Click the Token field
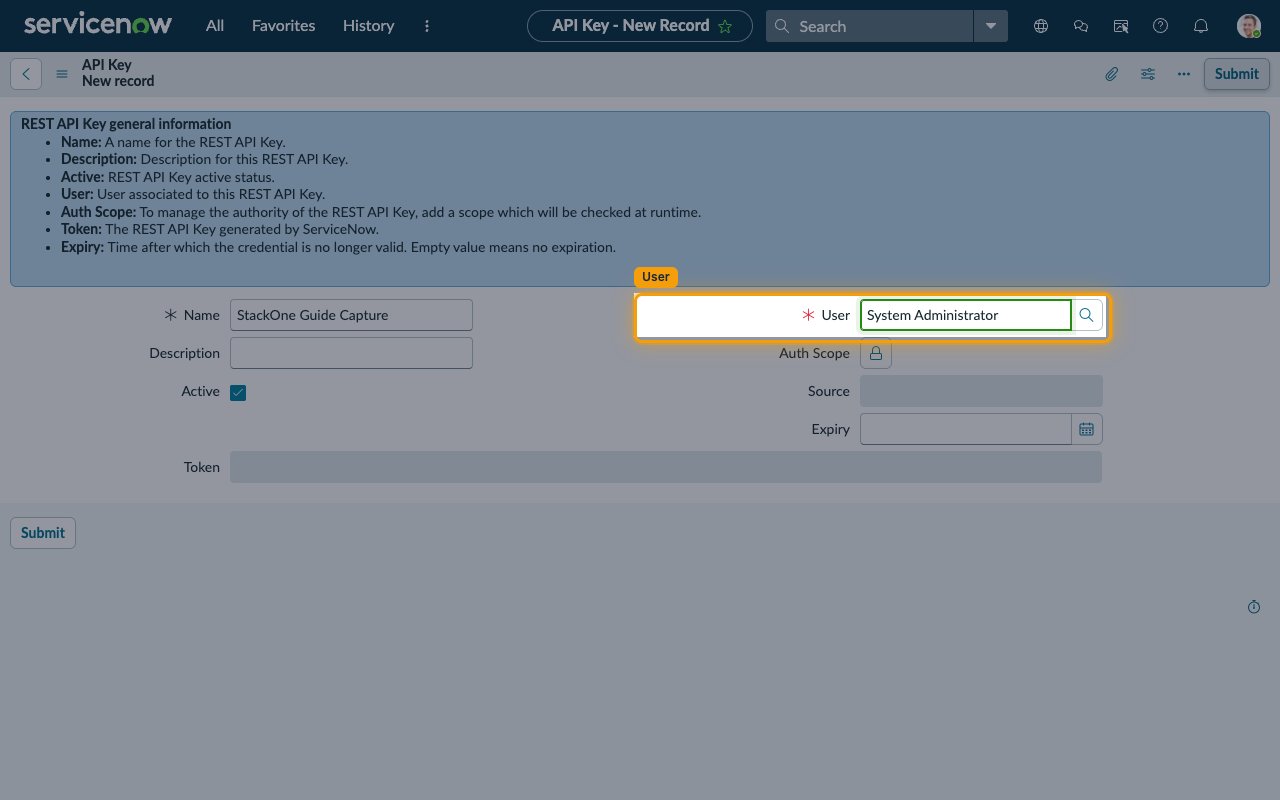This screenshot has height=800, width=1280. click(x=666, y=467)
